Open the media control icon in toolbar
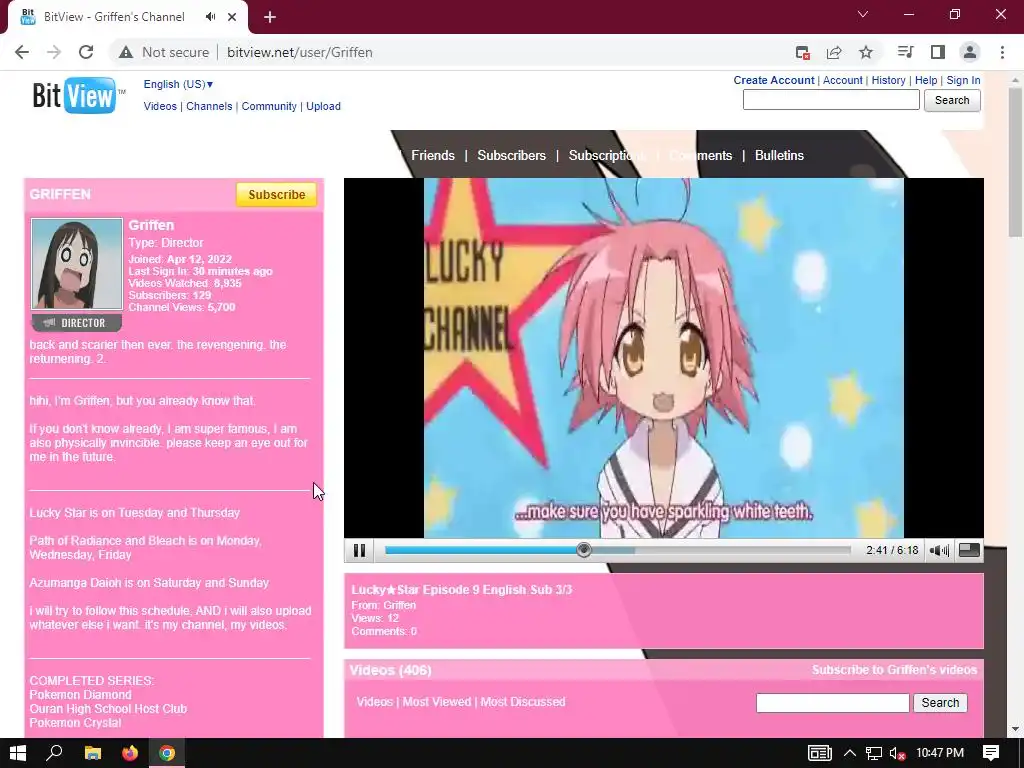Viewport: 1024px width, 768px height. (906, 52)
